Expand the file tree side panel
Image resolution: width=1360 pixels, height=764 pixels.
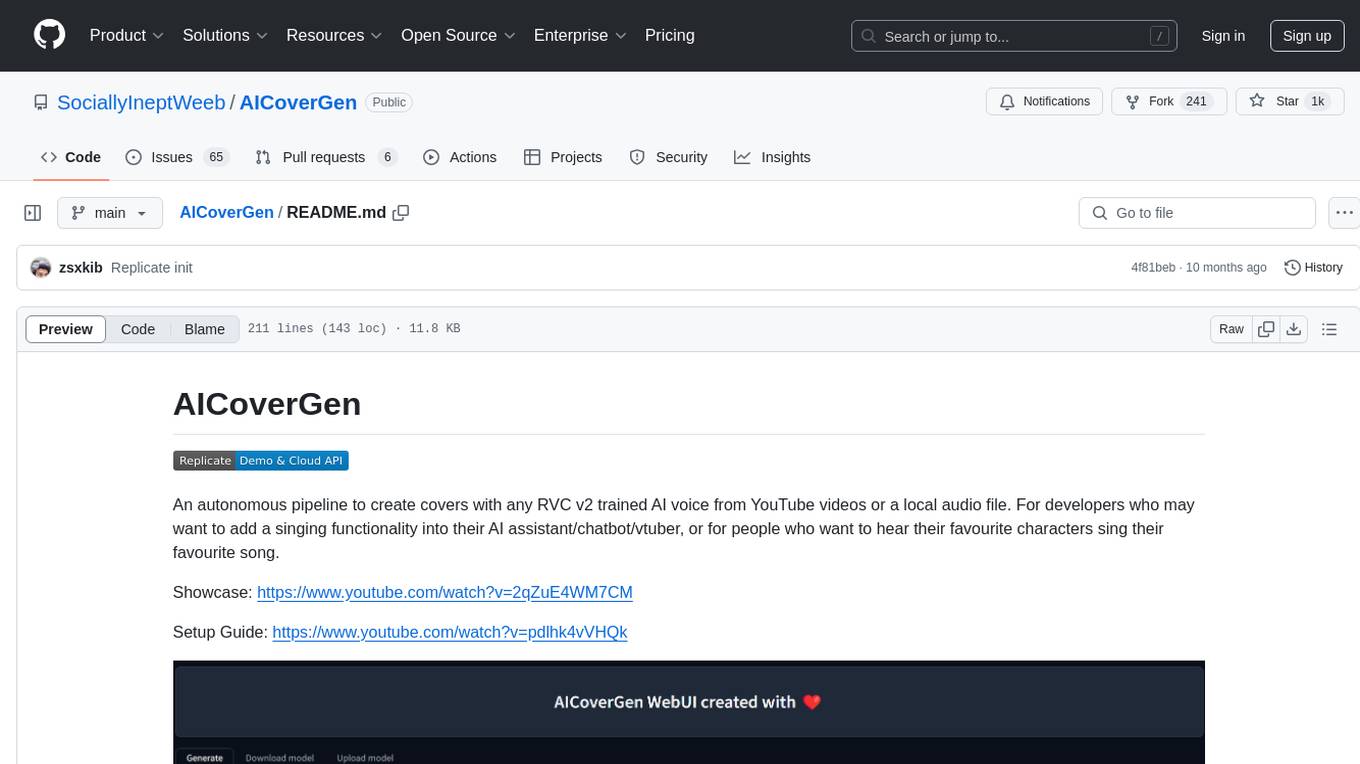pyautogui.click(x=33, y=213)
